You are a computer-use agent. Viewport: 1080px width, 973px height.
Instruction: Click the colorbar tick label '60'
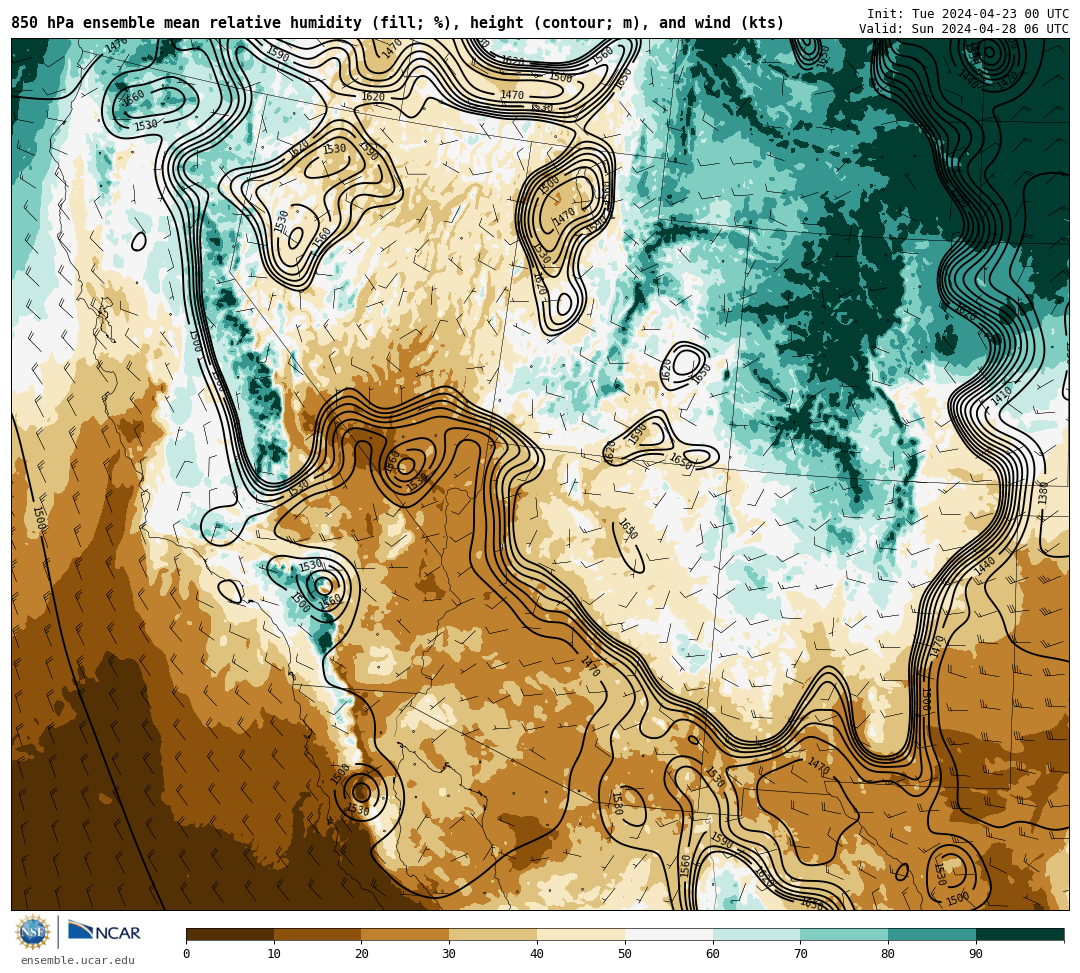[713, 954]
